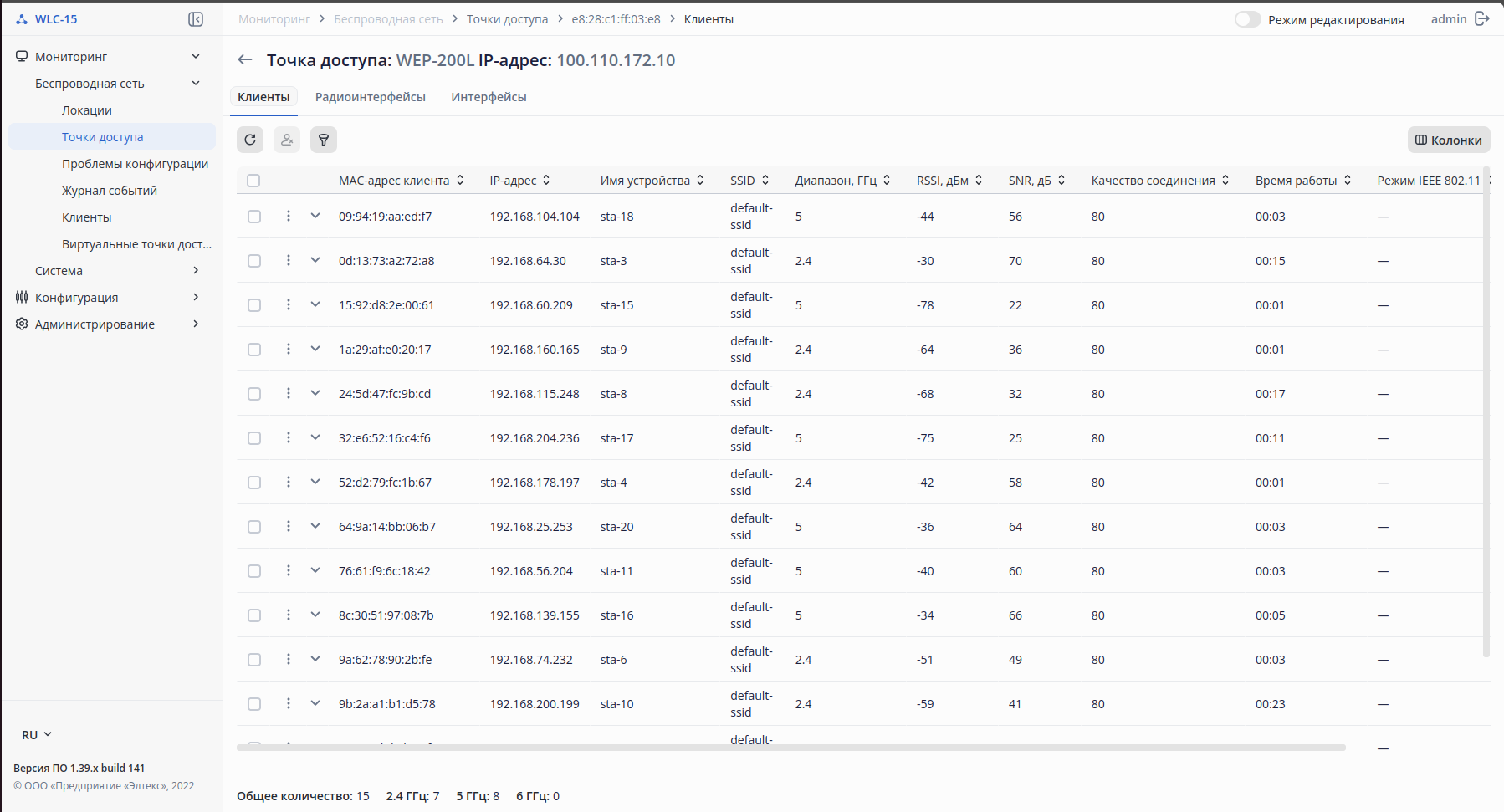
Task: Open row menu for 0d:13:73:a2:72:a8
Action: [289, 260]
